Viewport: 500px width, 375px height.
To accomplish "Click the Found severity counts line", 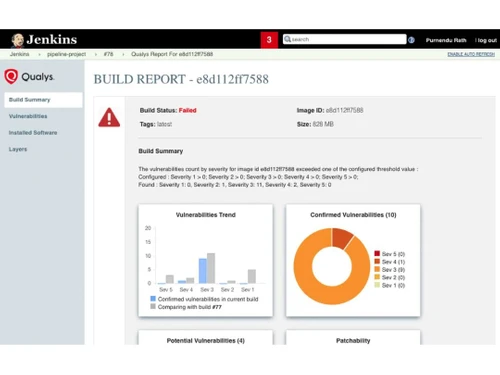I will [x=235, y=185].
